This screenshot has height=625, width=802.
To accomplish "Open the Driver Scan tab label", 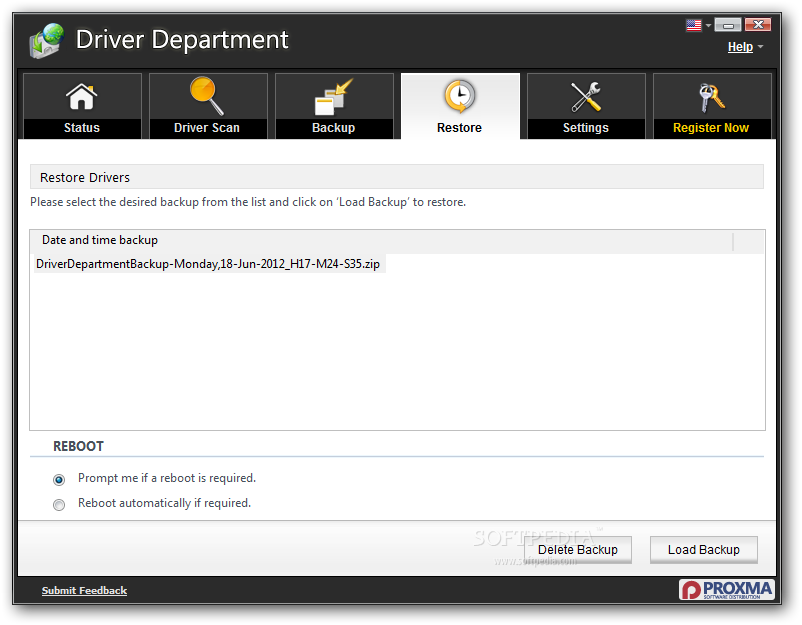I will pos(207,128).
